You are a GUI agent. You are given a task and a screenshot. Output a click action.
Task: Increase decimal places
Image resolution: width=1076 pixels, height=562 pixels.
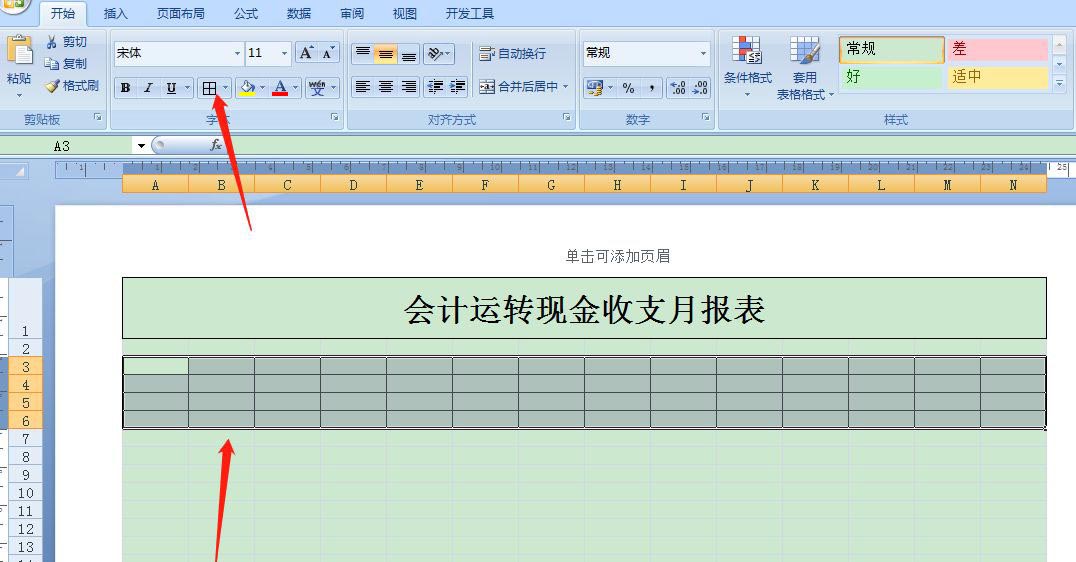coord(678,88)
